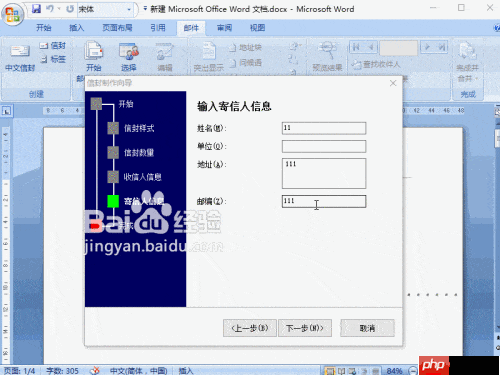This screenshot has width=500, height=375.
Task: Switch to Print Layout view button
Action: pyautogui.click(x=330, y=371)
